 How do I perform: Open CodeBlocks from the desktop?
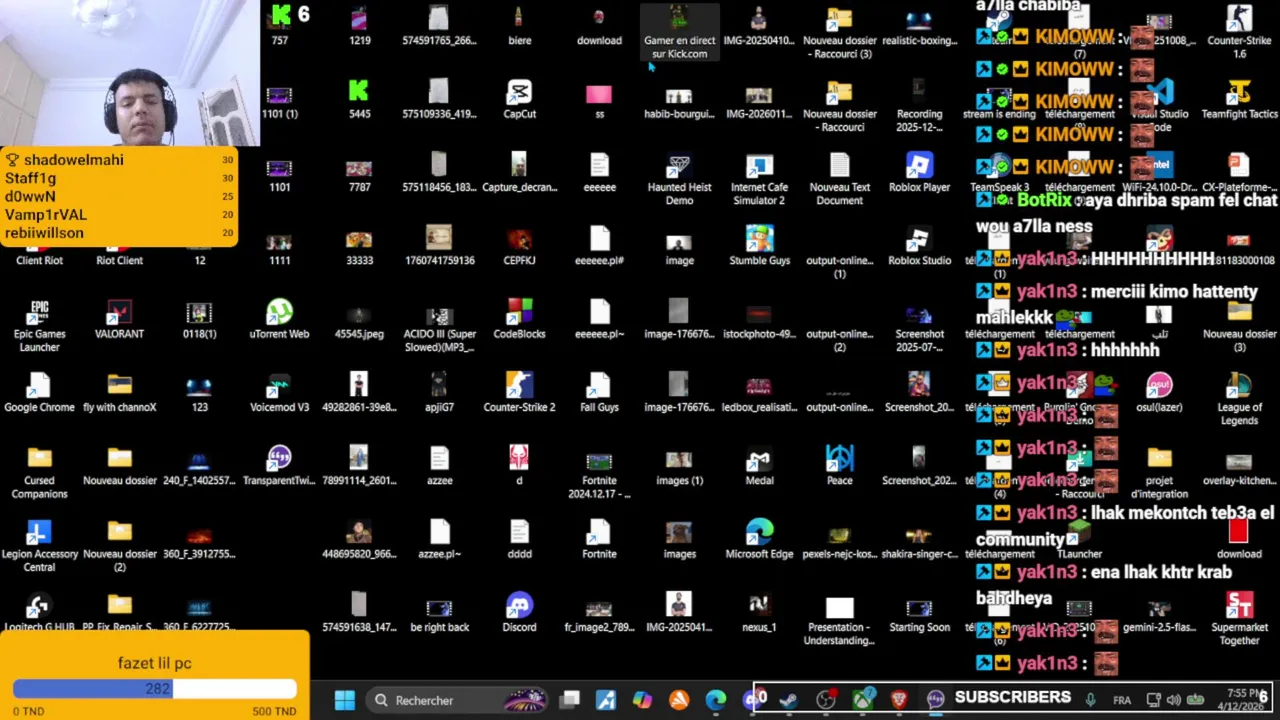(x=519, y=320)
